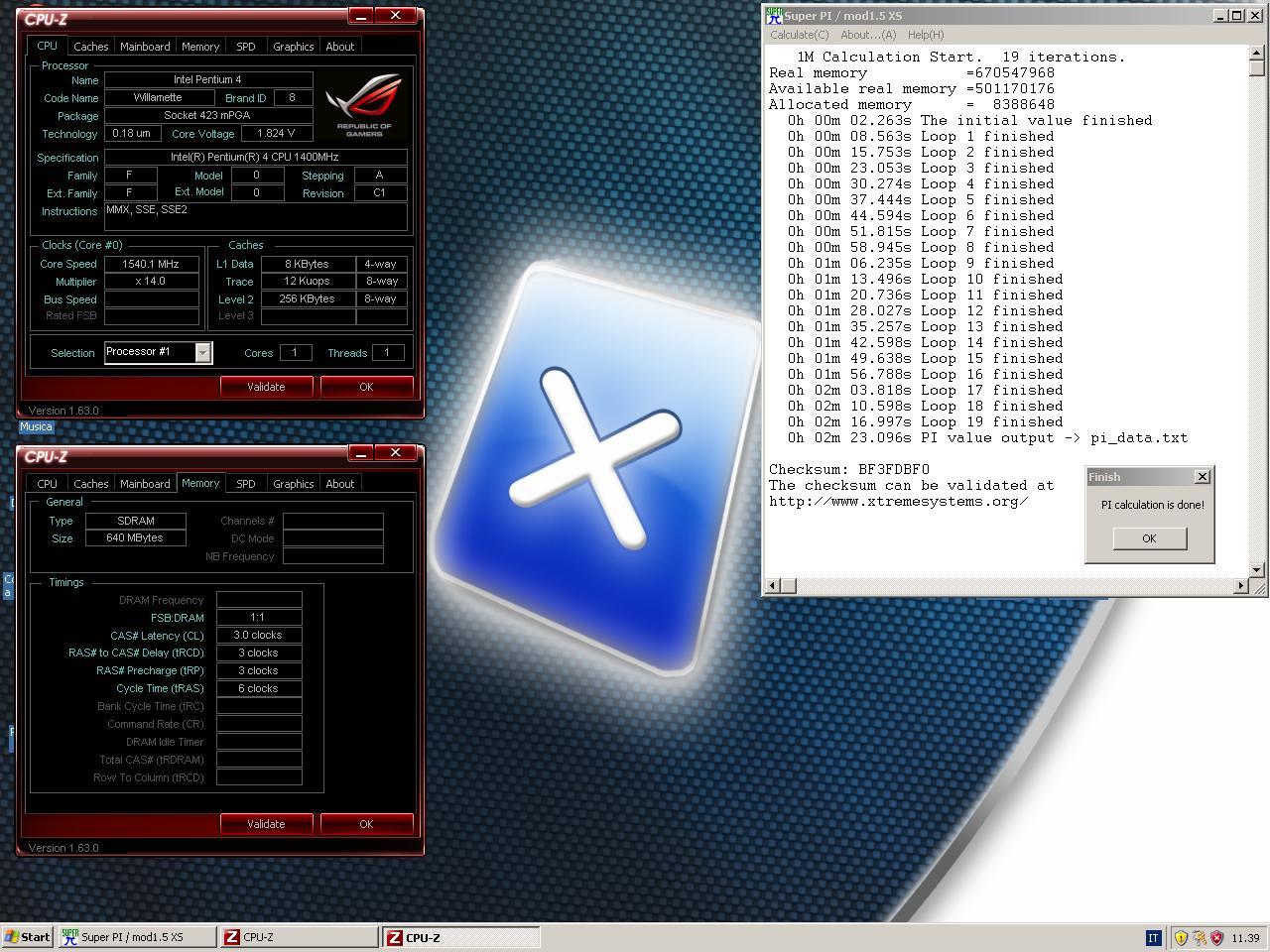Viewport: 1270px width, 952px height.
Task: Click Validate in the CPU-Z Memory window
Action: [x=266, y=824]
